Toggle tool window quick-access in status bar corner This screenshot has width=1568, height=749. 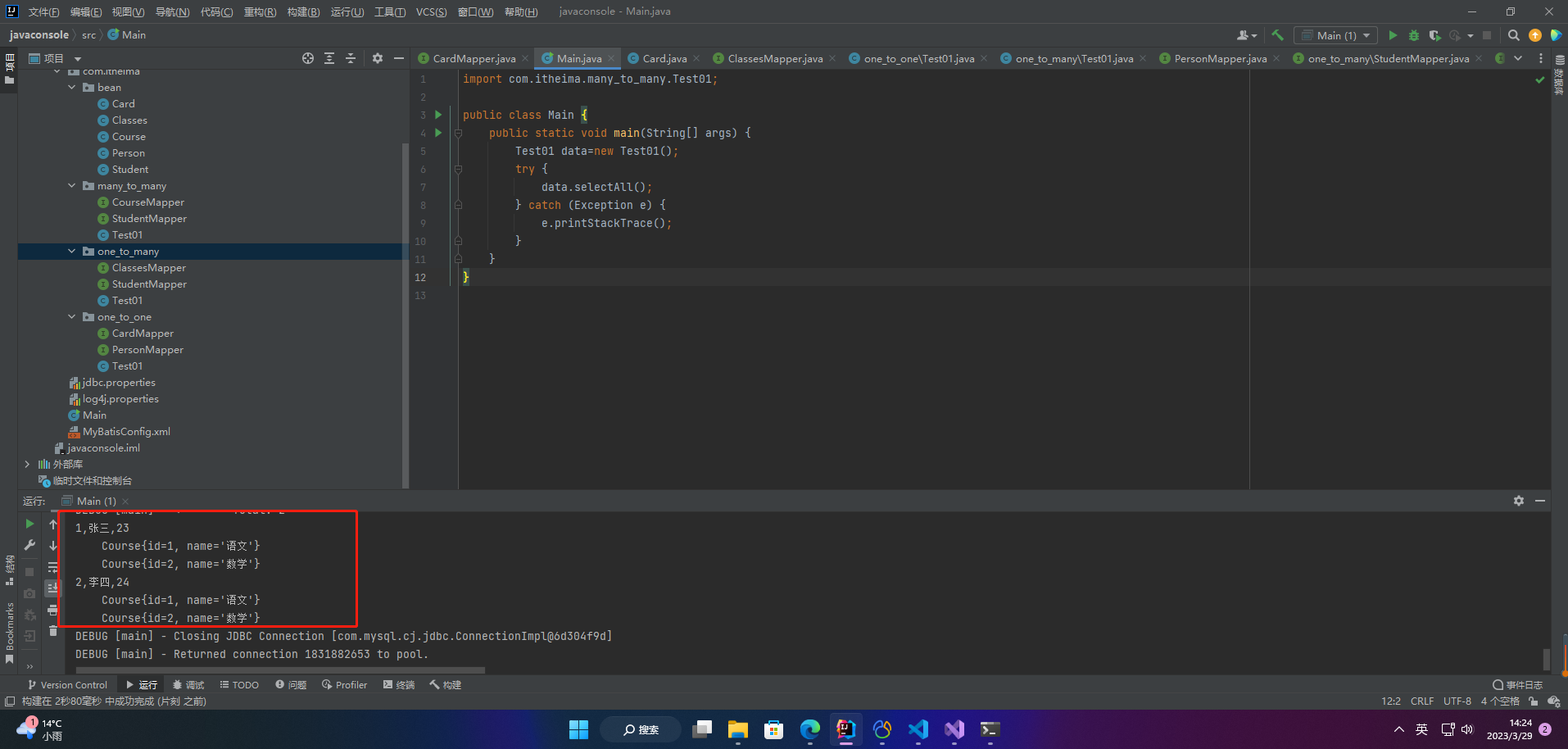tap(10, 701)
